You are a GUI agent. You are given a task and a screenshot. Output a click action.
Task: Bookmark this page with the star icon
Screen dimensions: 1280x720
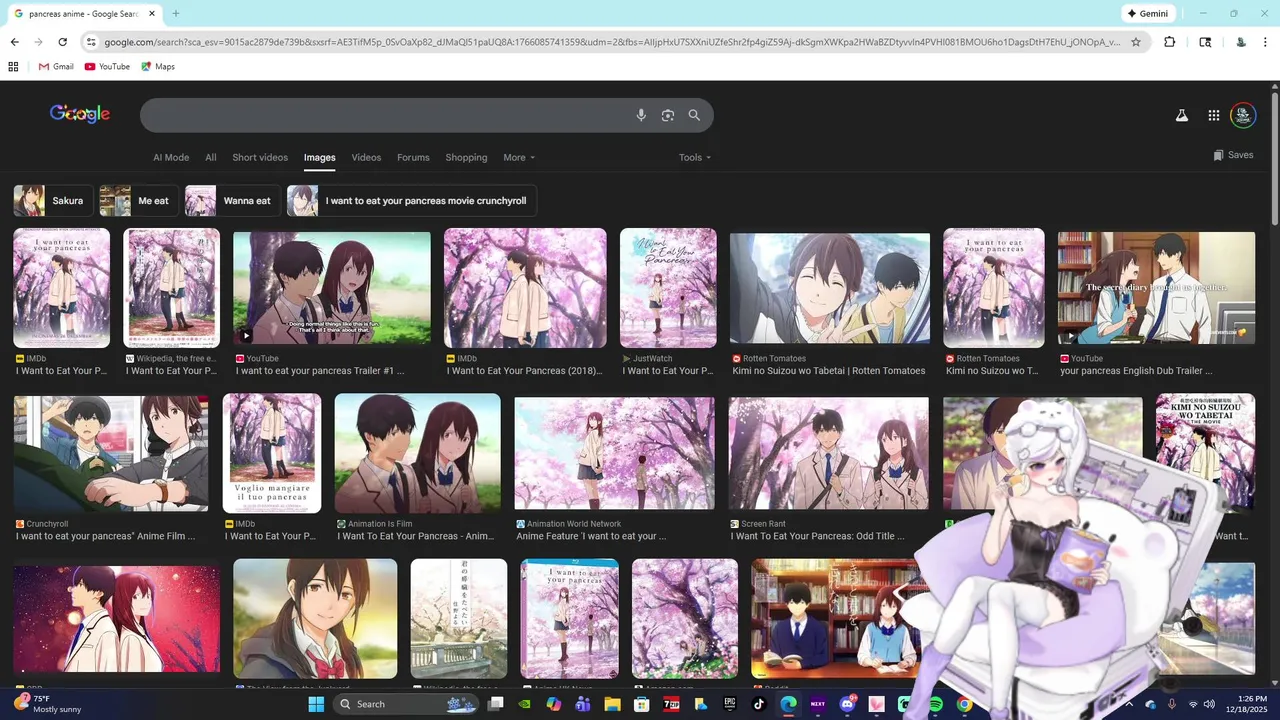click(1136, 42)
